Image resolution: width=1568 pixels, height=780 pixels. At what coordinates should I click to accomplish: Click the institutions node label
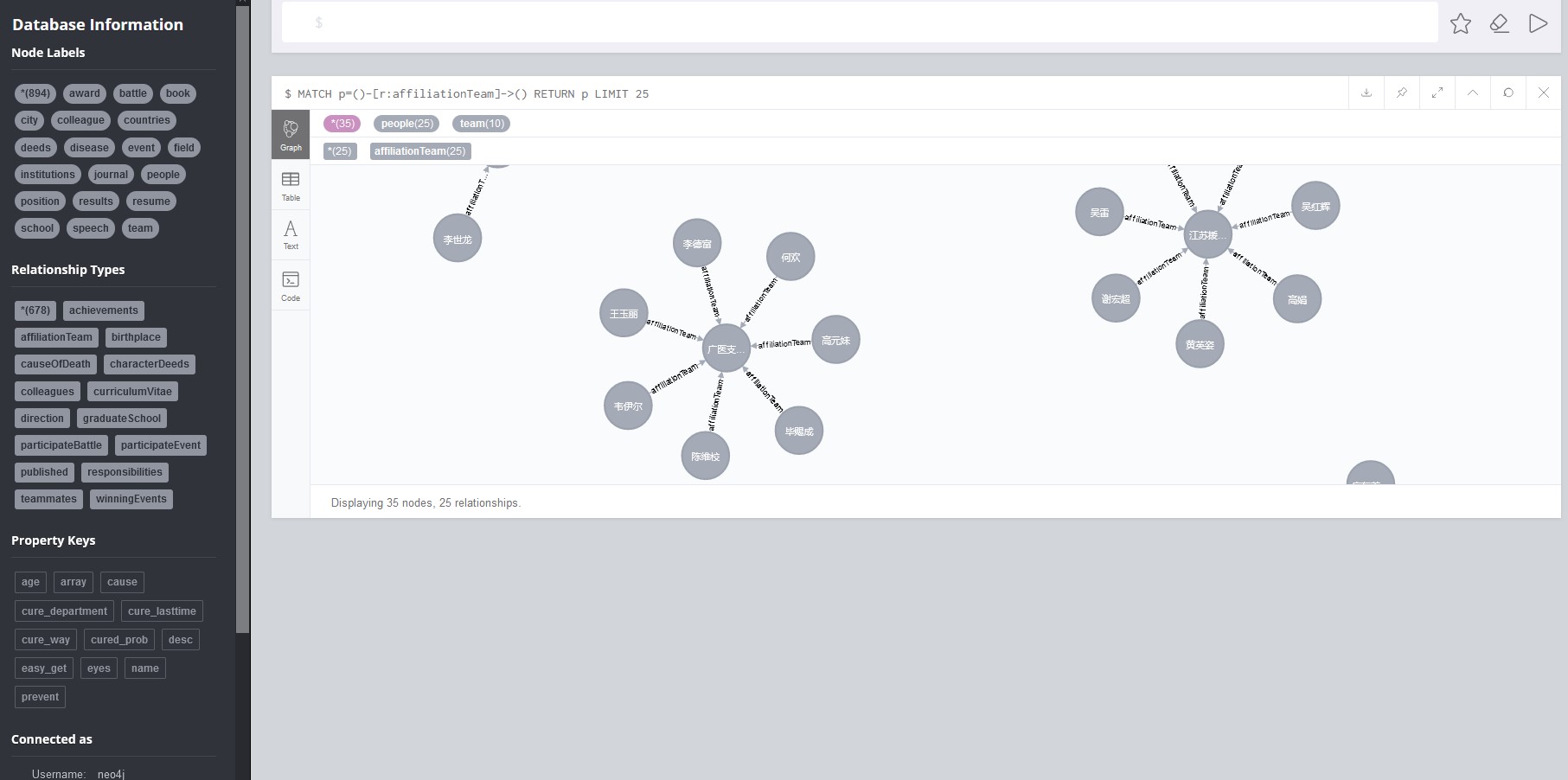coord(48,175)
